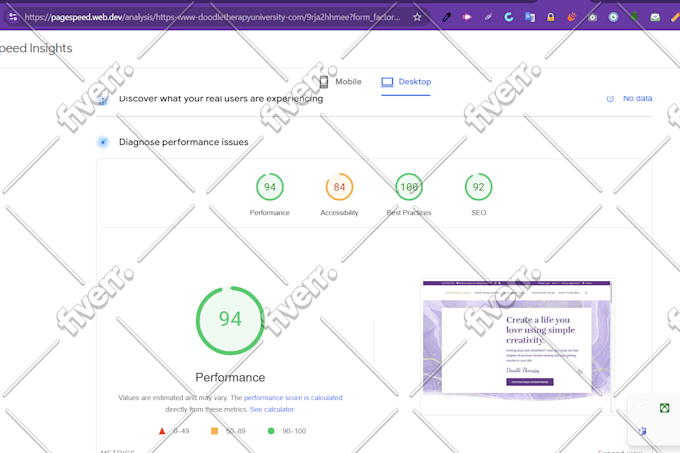Switch to the Mobile tab
Screen dimensions: 680x453
[x=340, y=81]
